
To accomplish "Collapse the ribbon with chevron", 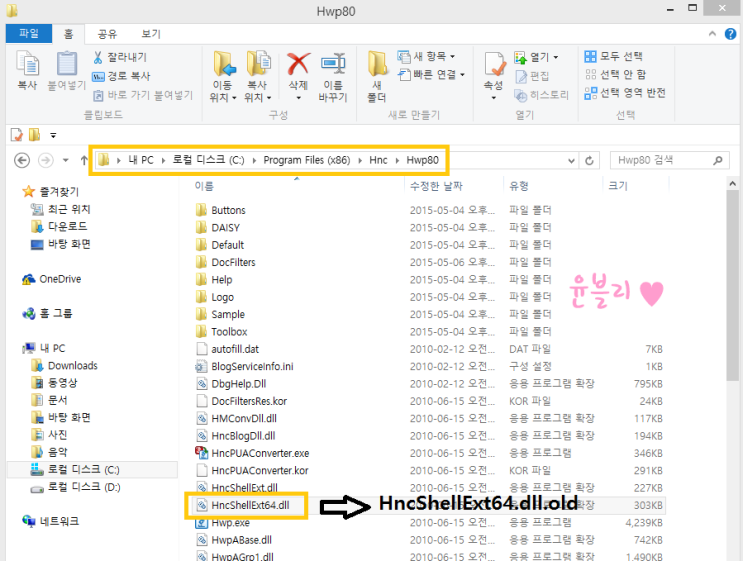I will tap(712, 34).
